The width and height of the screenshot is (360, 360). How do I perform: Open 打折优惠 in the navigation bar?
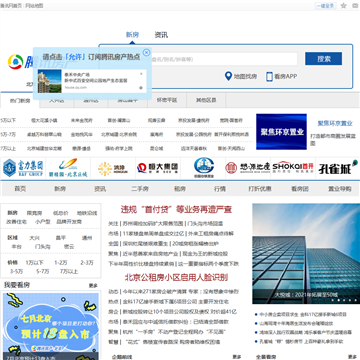260,189
